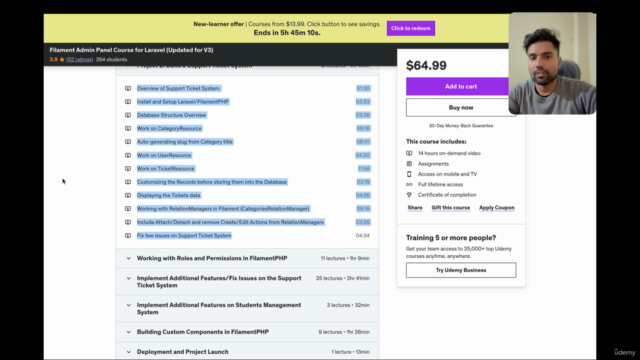
Task: Click video icon beside Install and Setup Laravel/FilamentPHP
Action: point(128,102)
